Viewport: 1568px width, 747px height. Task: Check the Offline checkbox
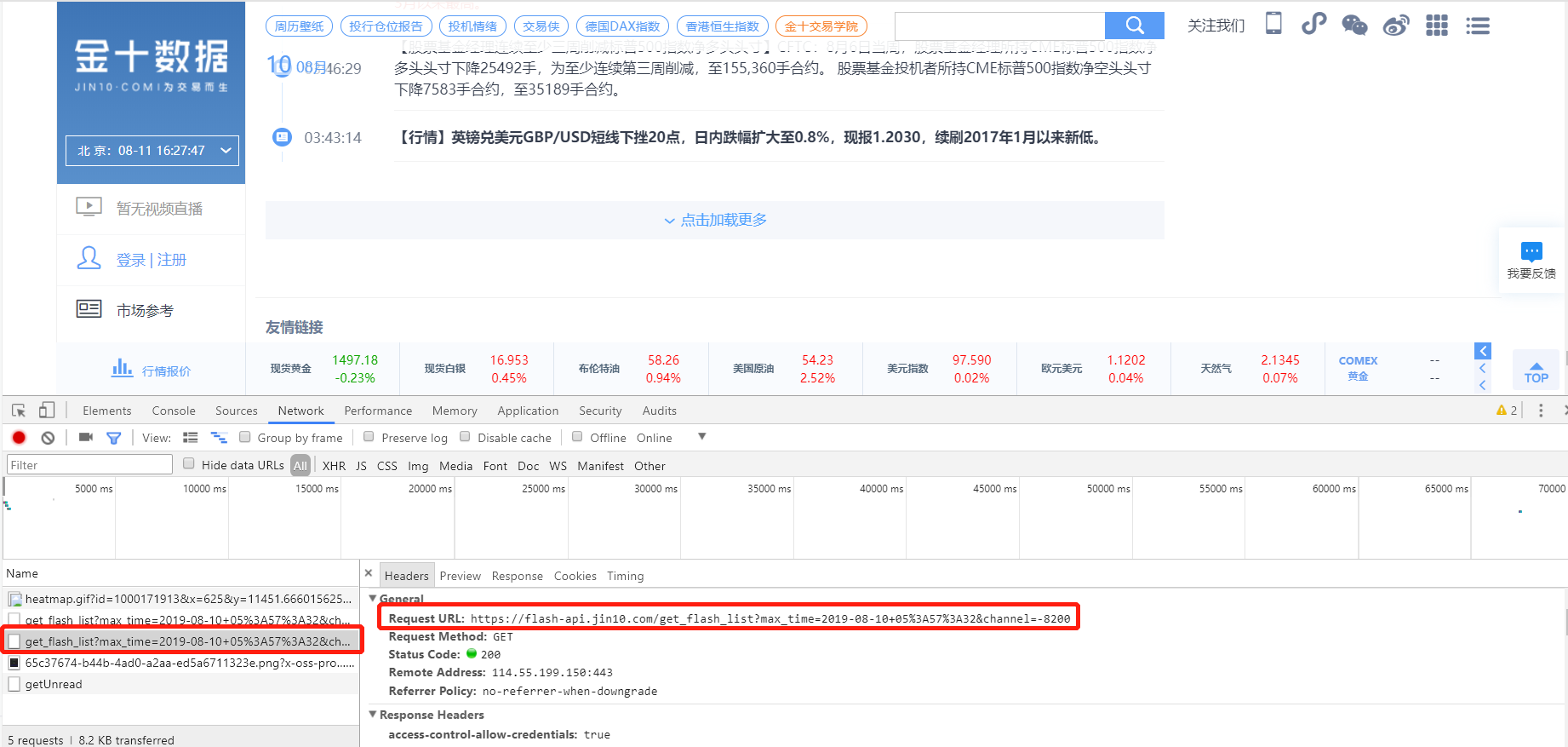click(577, 437)
